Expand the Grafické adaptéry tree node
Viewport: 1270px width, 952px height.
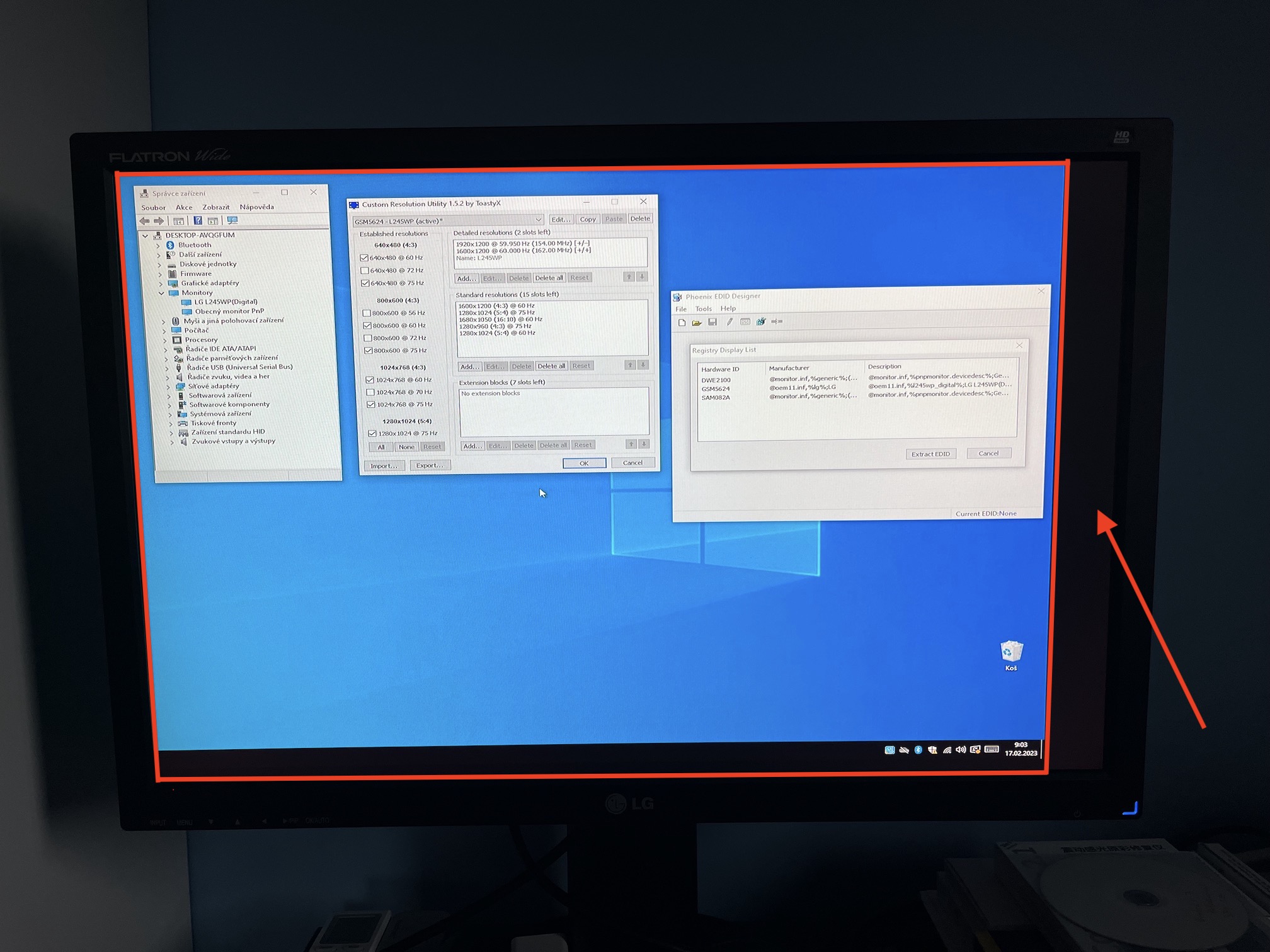coord(160,283)
